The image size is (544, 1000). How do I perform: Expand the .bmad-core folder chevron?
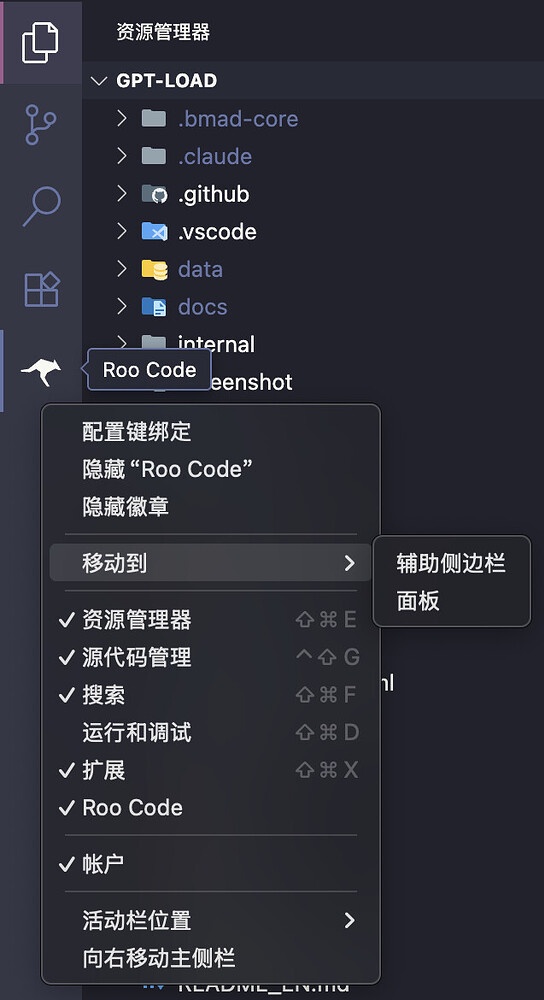(122, 119)
